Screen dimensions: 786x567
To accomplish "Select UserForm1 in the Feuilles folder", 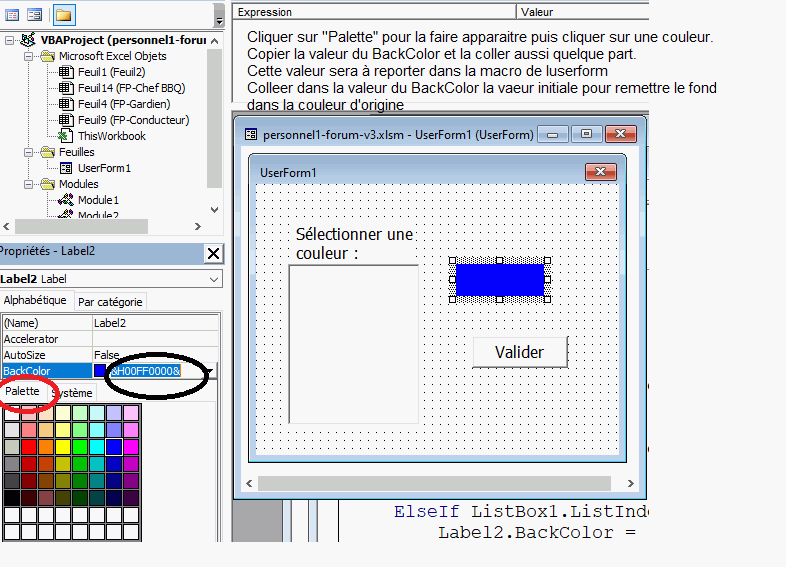I will click(x=104, y=168).
